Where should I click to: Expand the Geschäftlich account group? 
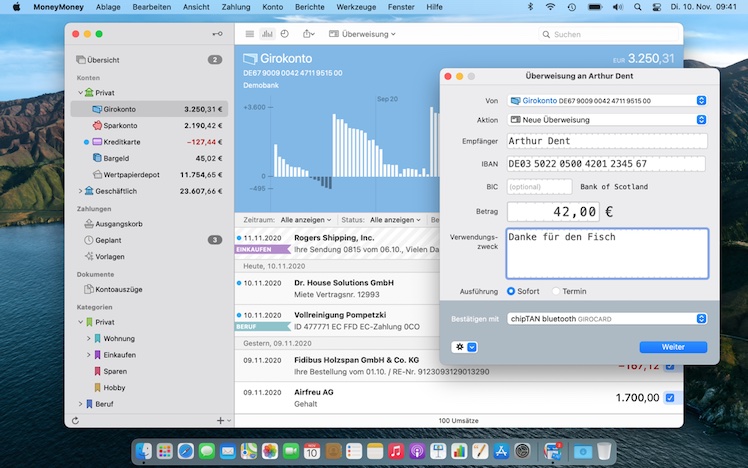[x=80, y=190]
